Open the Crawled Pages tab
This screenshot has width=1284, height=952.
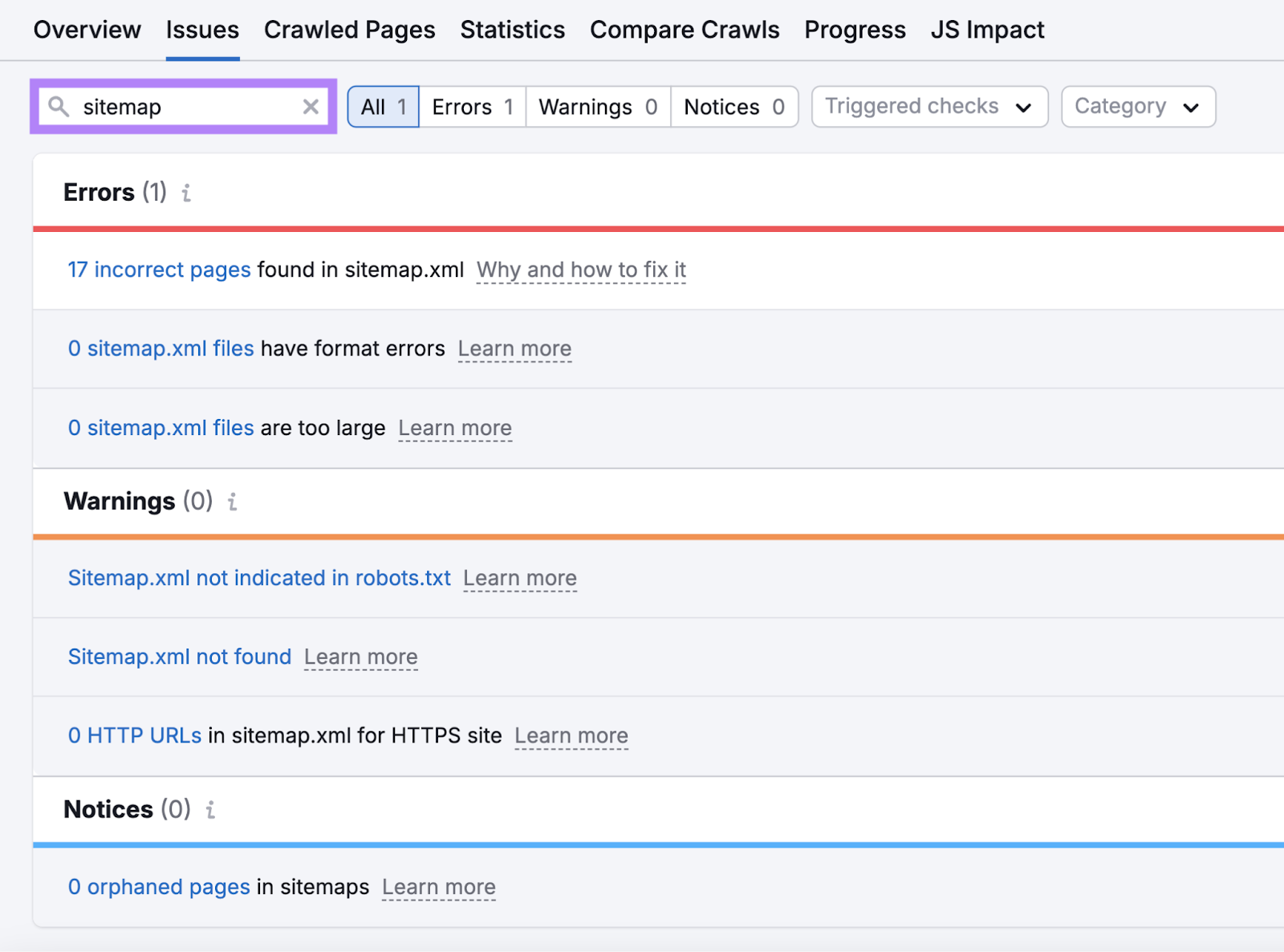[349, 30]
